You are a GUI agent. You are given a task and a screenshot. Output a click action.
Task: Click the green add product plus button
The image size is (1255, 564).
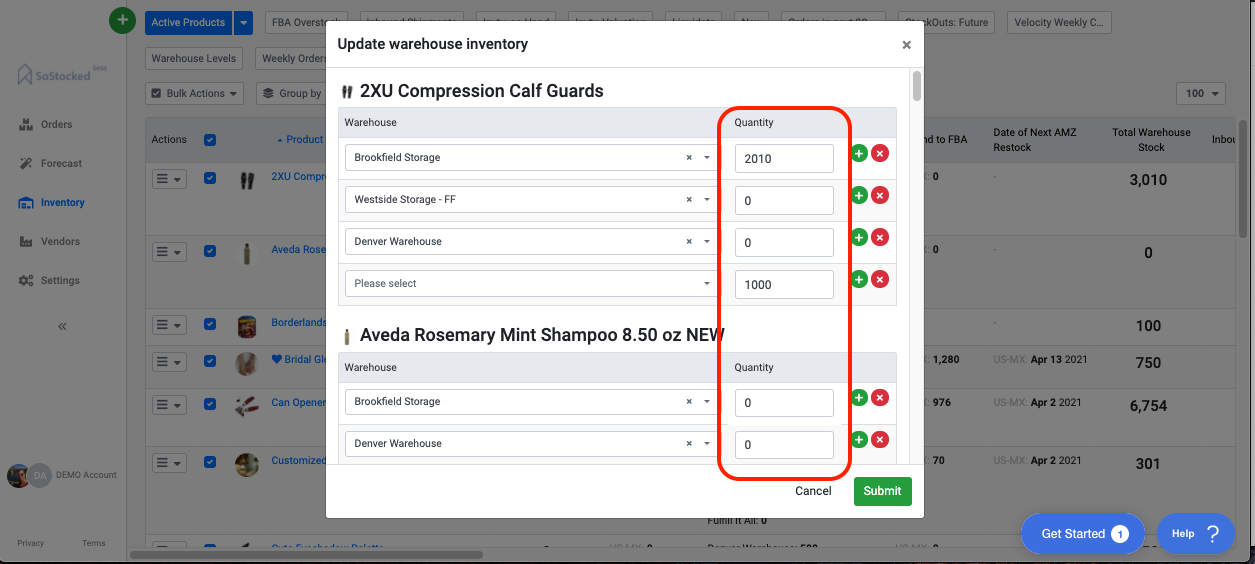click(122, 19)
